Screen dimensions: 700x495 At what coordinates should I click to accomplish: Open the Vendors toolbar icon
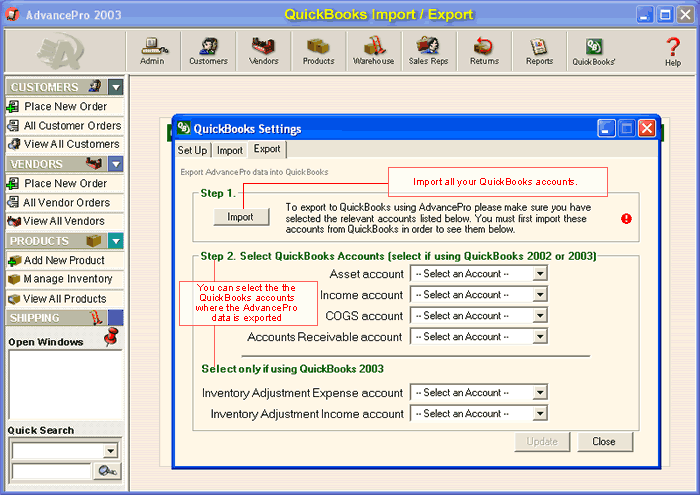coord(263,51)
